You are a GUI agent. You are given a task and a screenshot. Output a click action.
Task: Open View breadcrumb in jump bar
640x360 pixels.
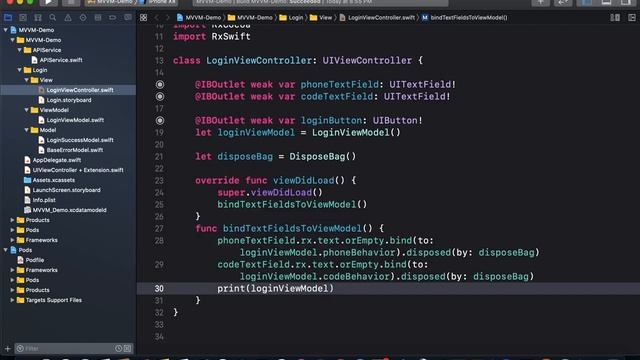[321, 18]
